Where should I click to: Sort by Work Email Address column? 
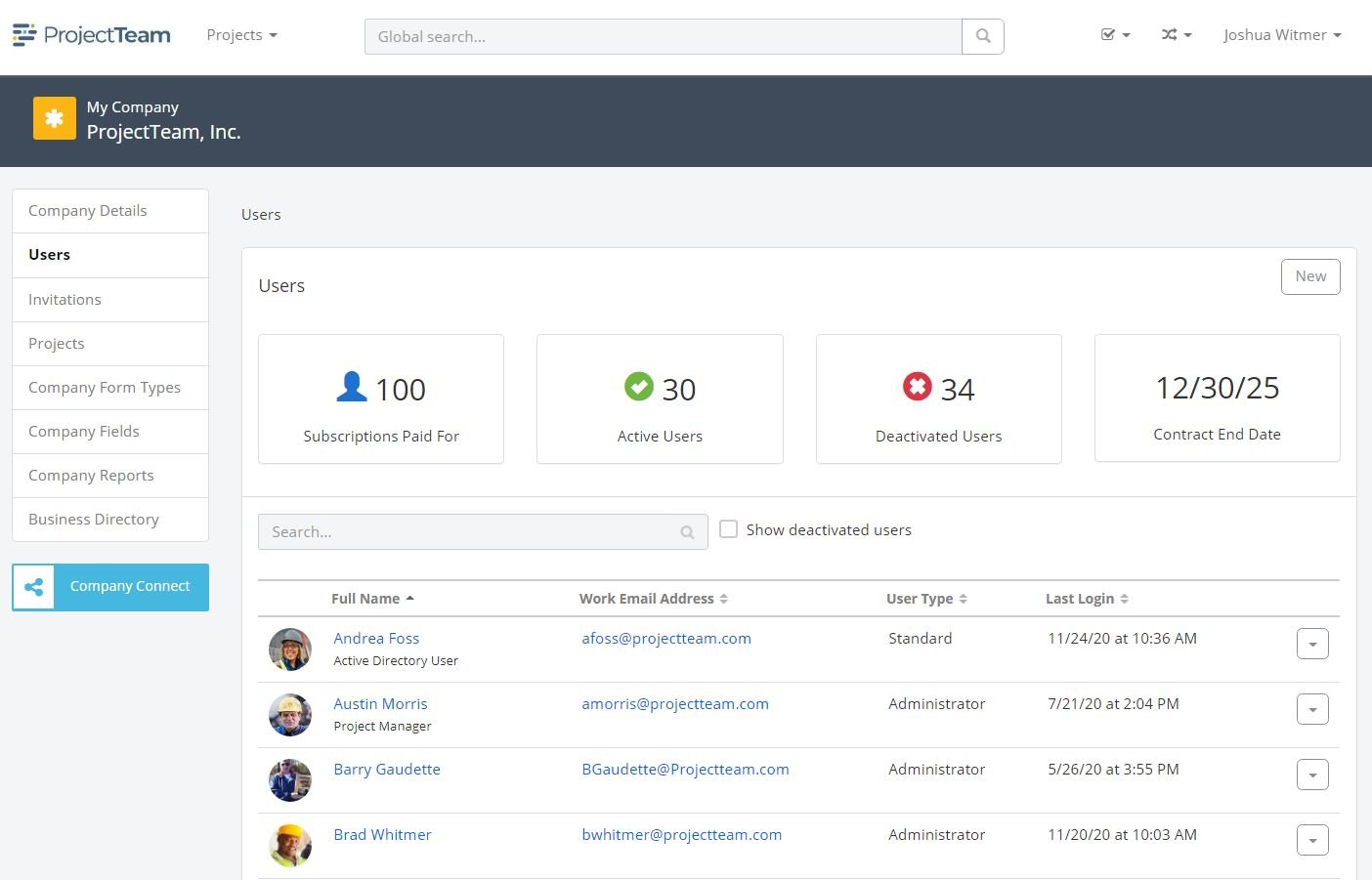pyautogui.click(x=653, y=599)
